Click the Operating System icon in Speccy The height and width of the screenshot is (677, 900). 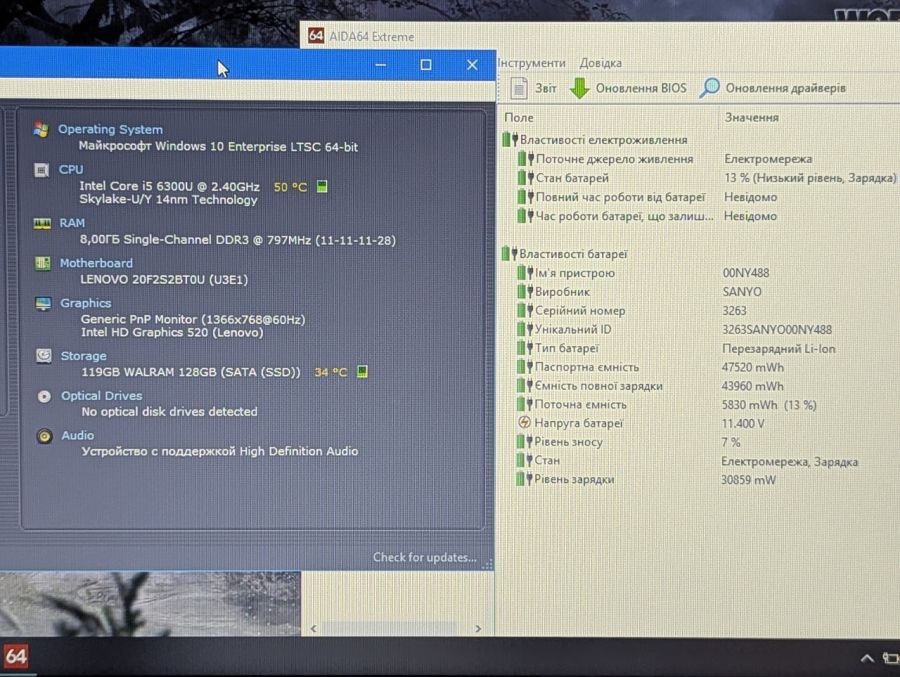[x=40, y=129]
